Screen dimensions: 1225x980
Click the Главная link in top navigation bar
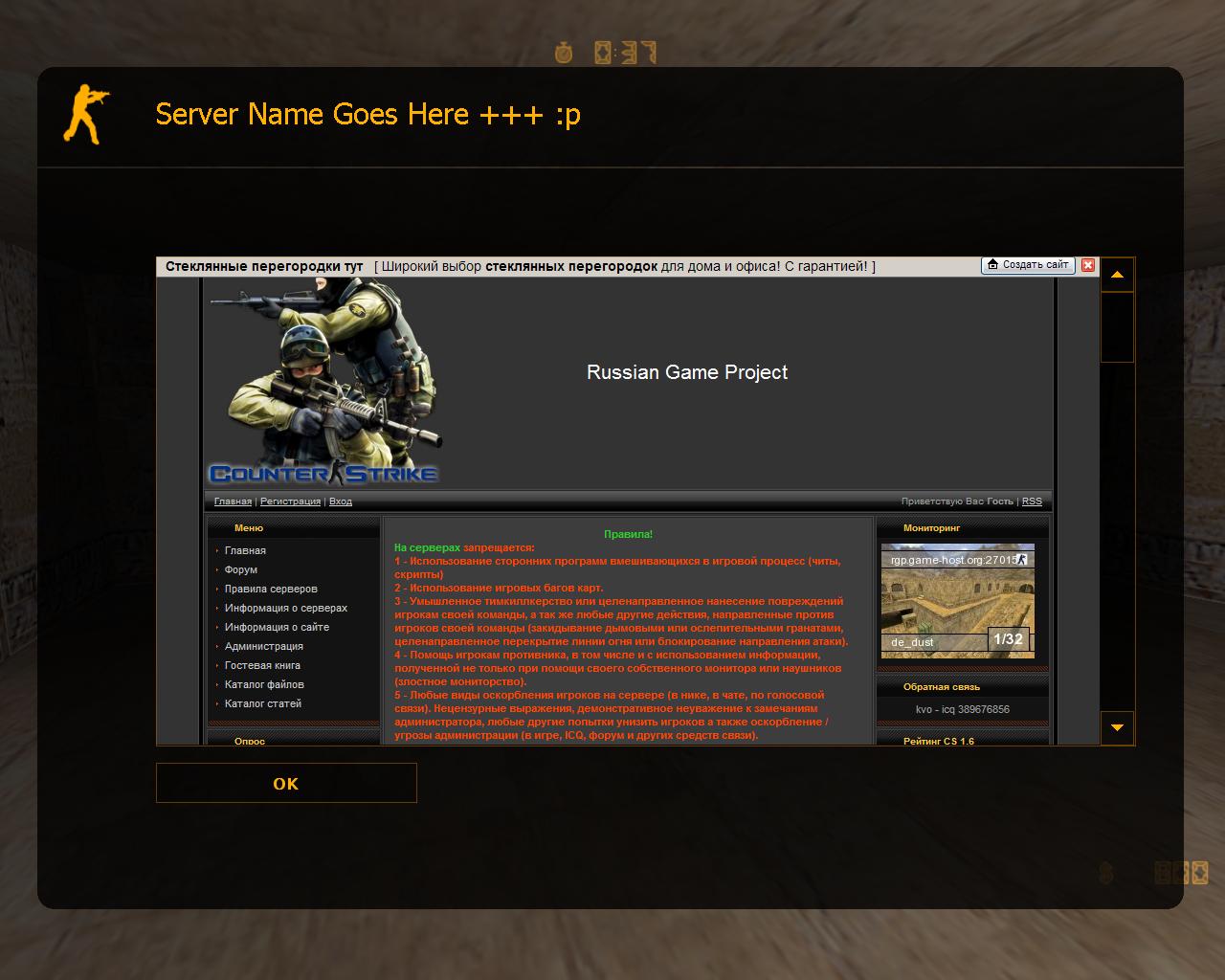pyautogui.click(x=233, y=501)
